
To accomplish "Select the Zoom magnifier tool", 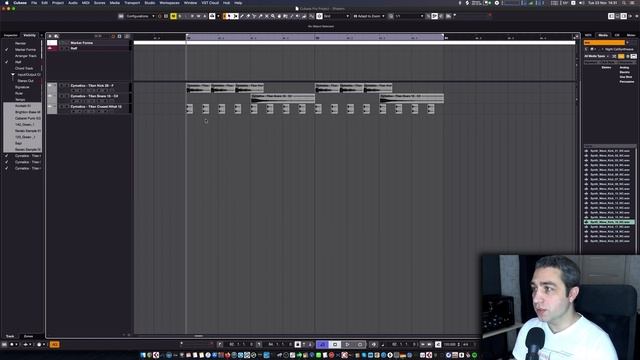I will pyautogui.click(x=273, y=16).
